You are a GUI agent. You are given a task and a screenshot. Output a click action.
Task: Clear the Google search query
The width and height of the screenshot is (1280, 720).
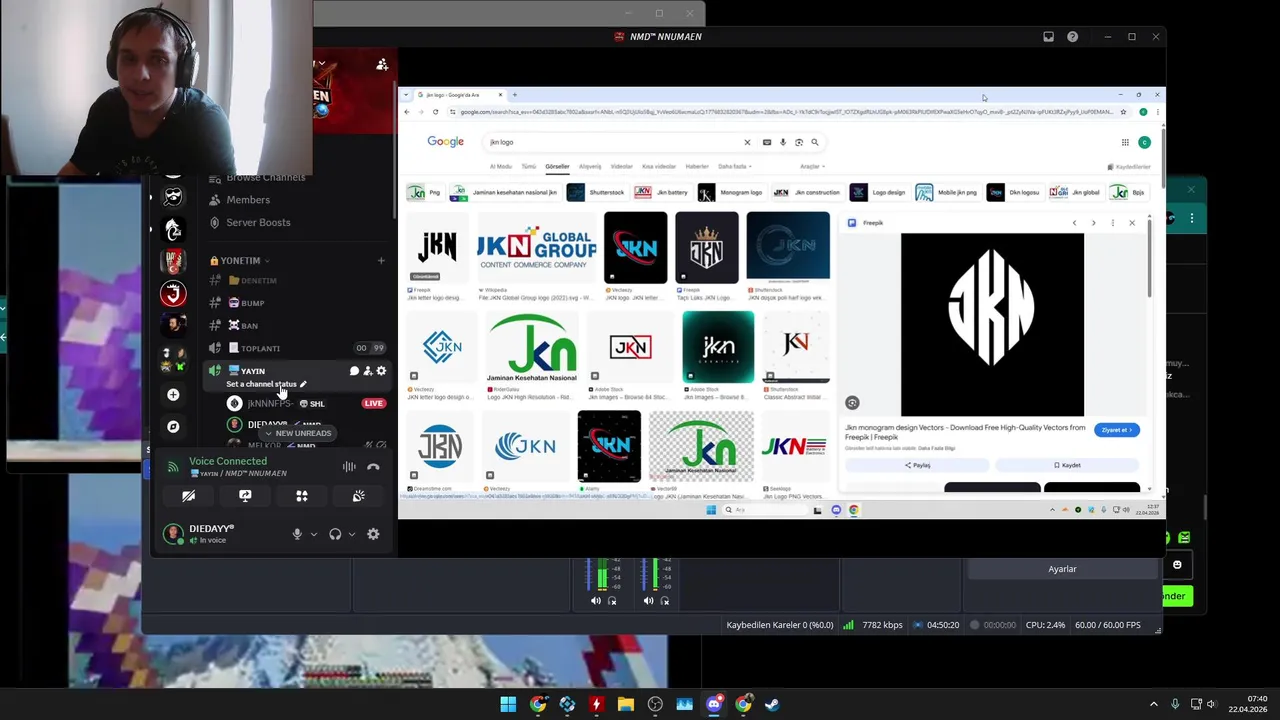[x=747, y=142]
